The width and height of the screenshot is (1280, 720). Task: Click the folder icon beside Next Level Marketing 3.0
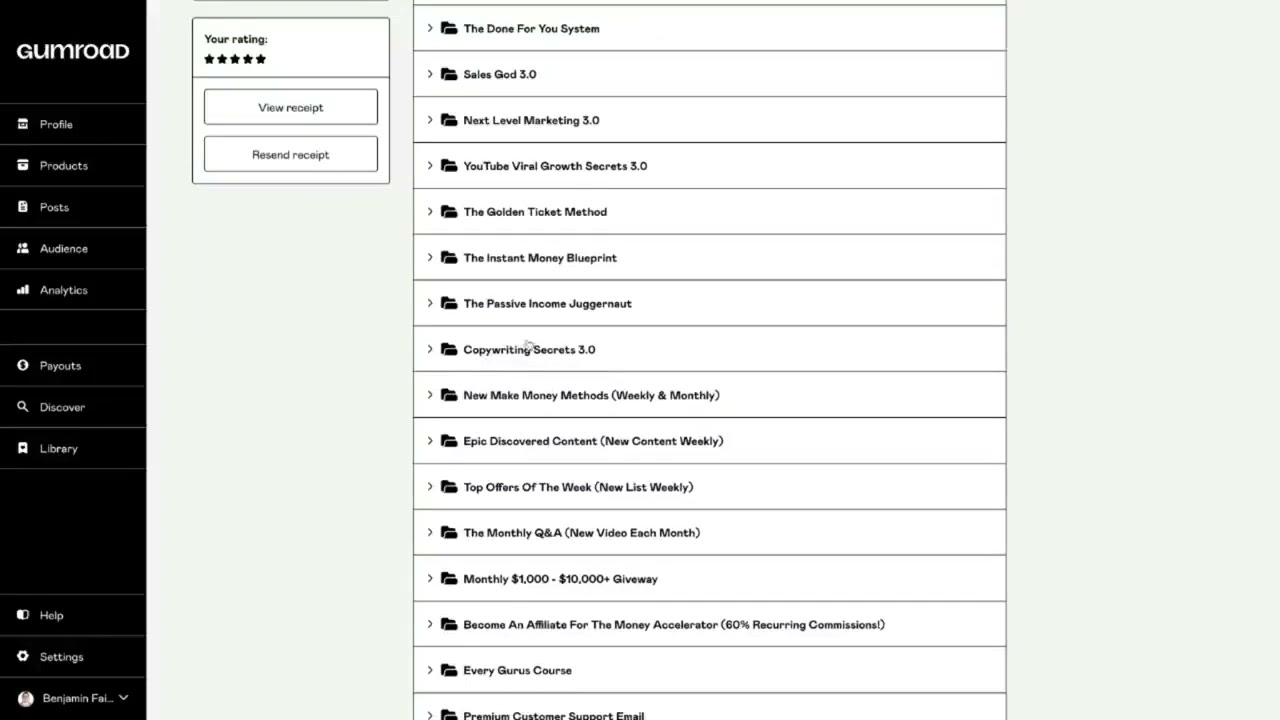449,120
